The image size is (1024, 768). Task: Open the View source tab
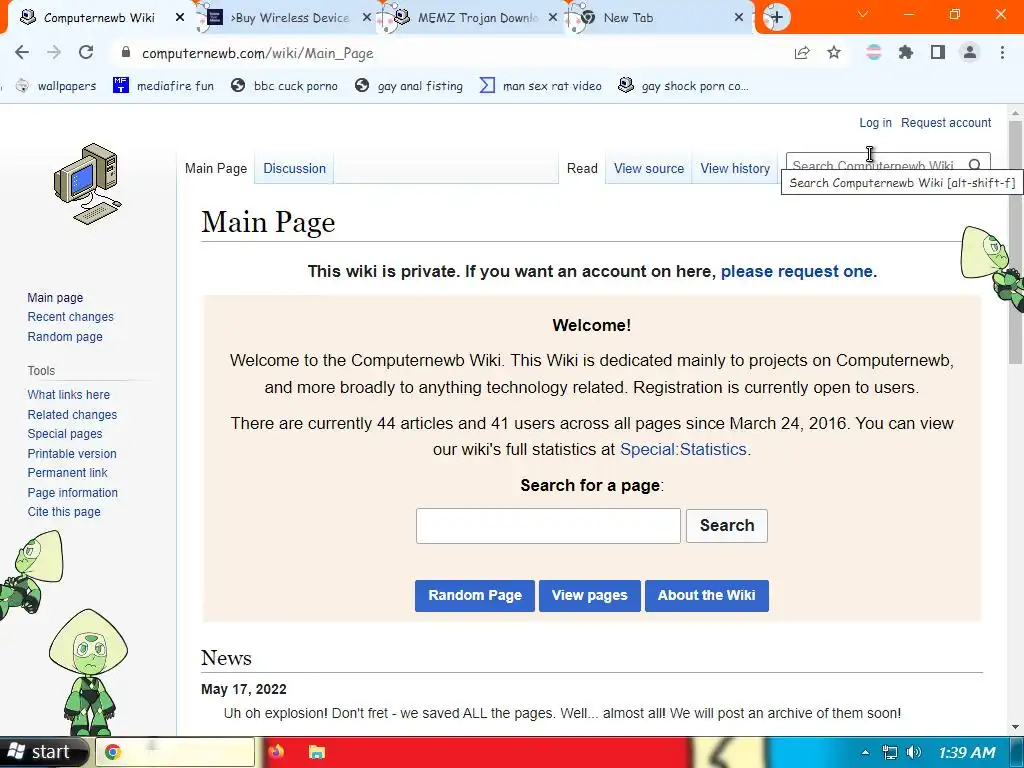[648, 168]
